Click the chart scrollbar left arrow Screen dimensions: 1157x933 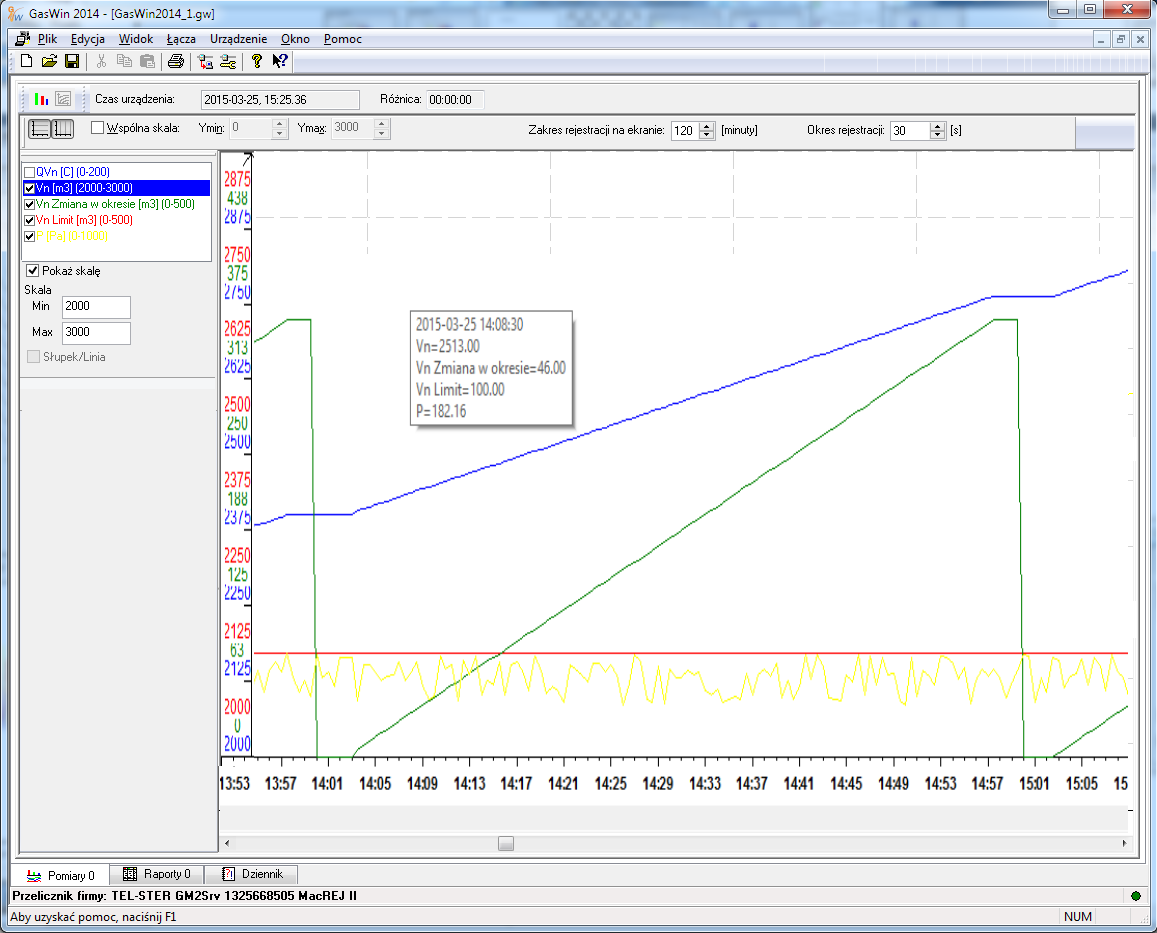[x=227, y=843]
